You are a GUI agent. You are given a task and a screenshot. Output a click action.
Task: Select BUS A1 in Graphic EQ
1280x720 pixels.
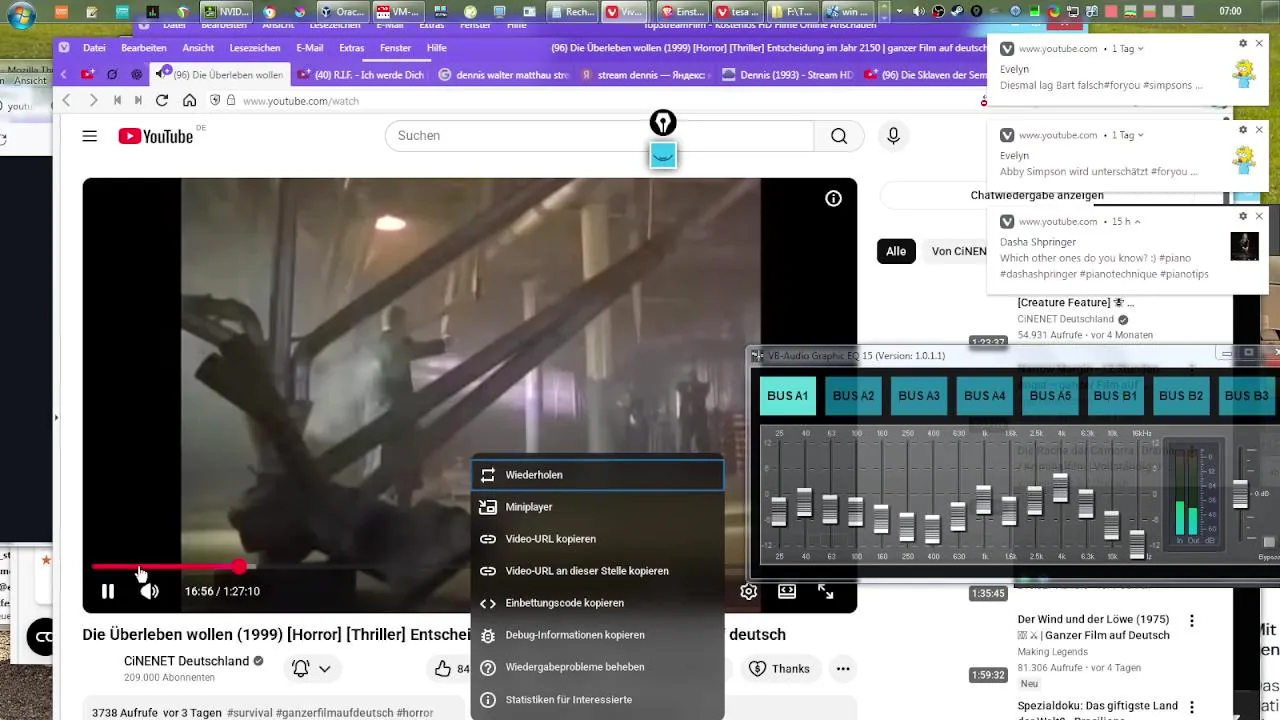pos(787,396)
